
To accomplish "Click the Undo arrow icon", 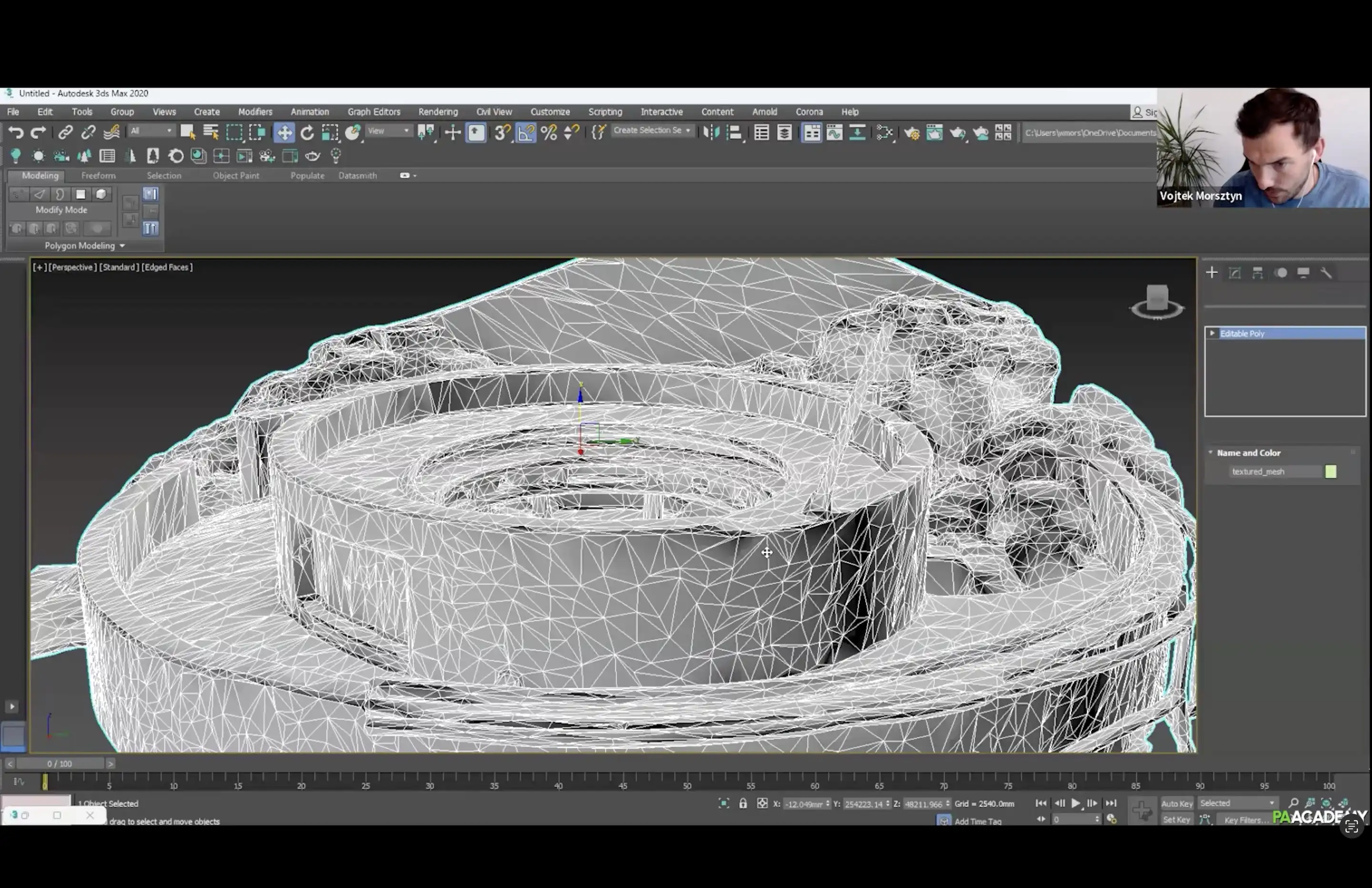I will coord(16,132).
